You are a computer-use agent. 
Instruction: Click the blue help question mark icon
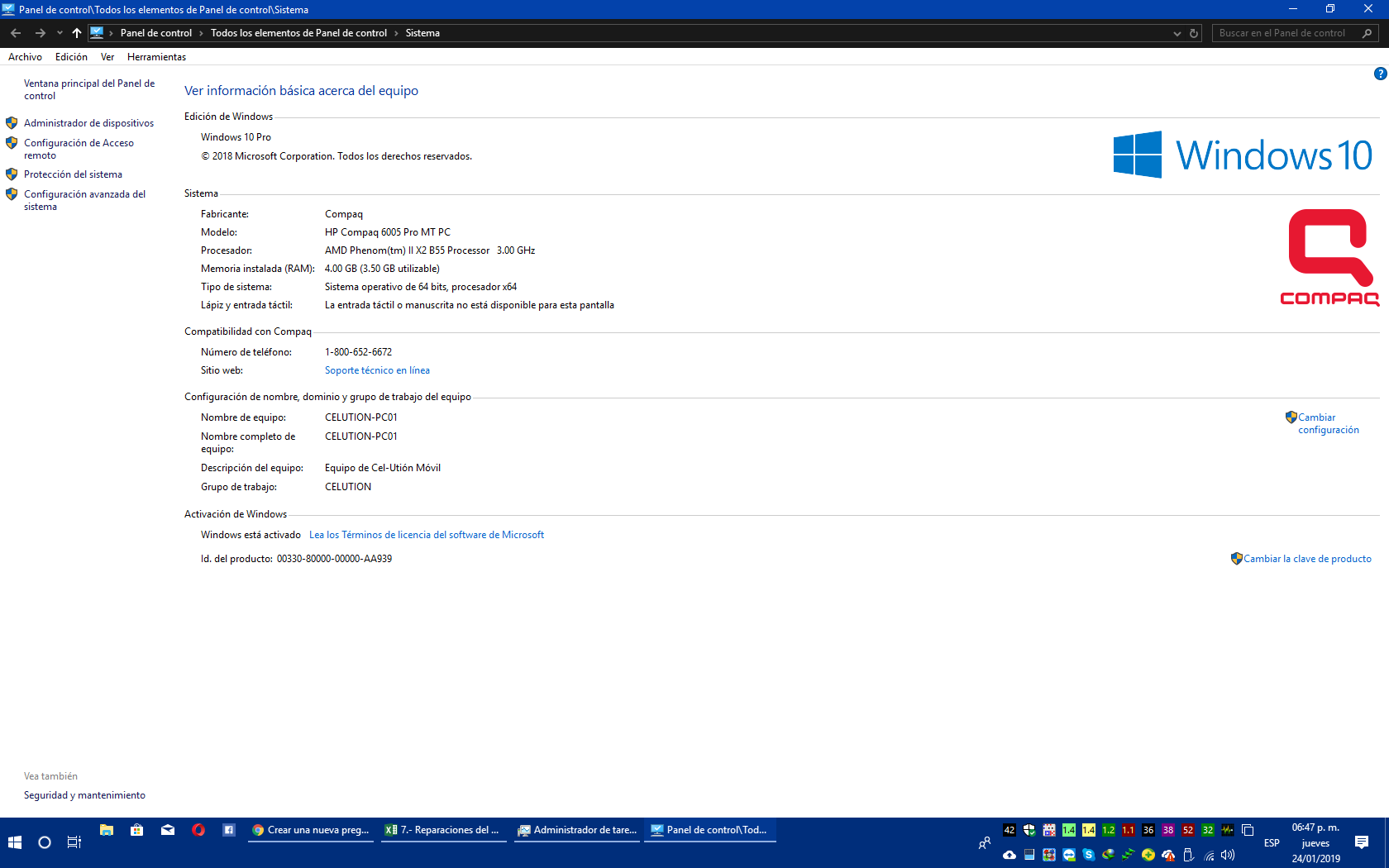coord(1380,74)
